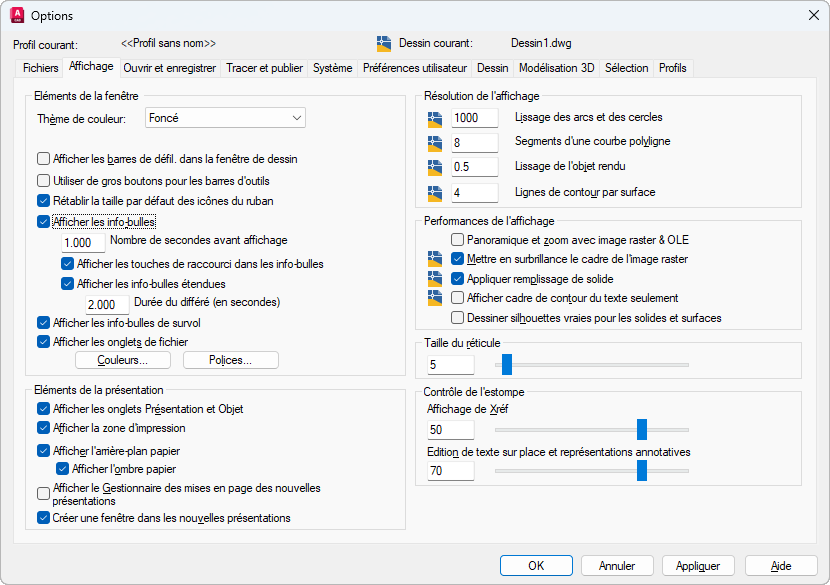830x585 pixels.
Task: Open the Modélisation 3D tab
Action: [x=556, y=68]
